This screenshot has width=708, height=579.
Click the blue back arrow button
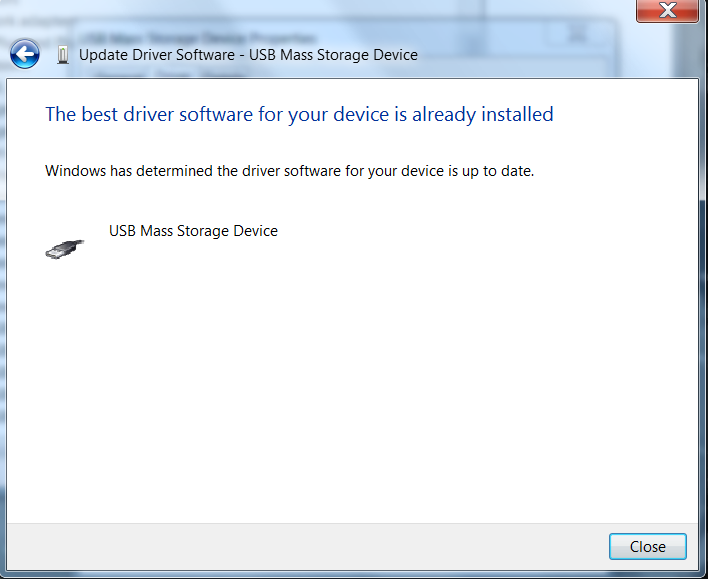(25, 54)
